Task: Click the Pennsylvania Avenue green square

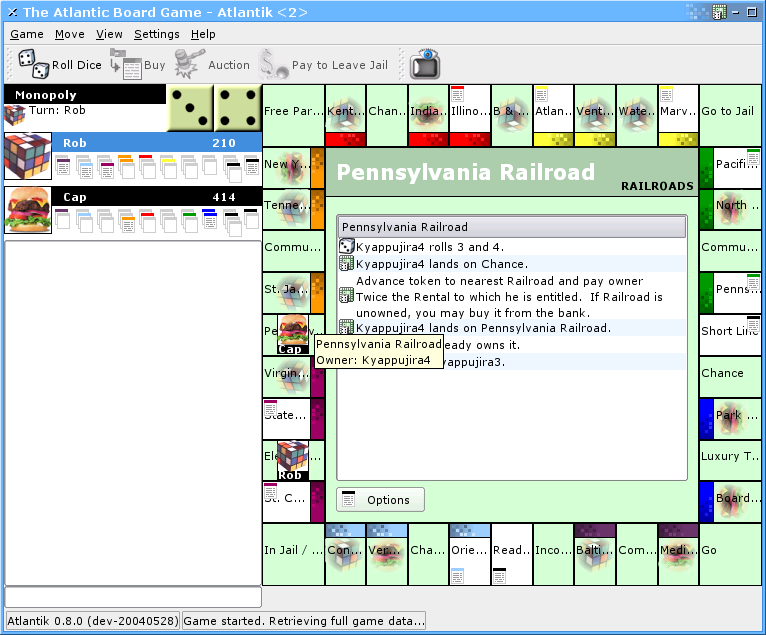Action: pos(730,293)
